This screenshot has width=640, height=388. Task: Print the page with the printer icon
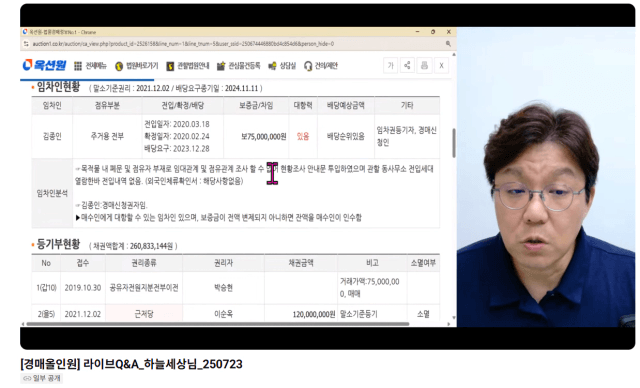point(424,66)
